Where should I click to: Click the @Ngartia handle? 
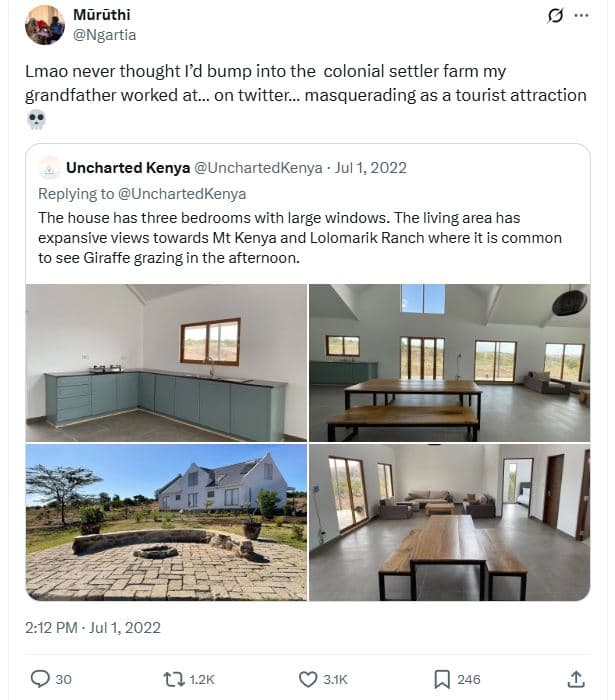(x=105, y=35)
